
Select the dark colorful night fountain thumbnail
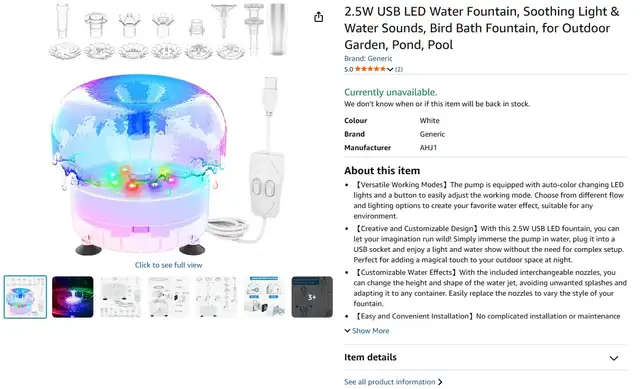click(x=73, y=297)
